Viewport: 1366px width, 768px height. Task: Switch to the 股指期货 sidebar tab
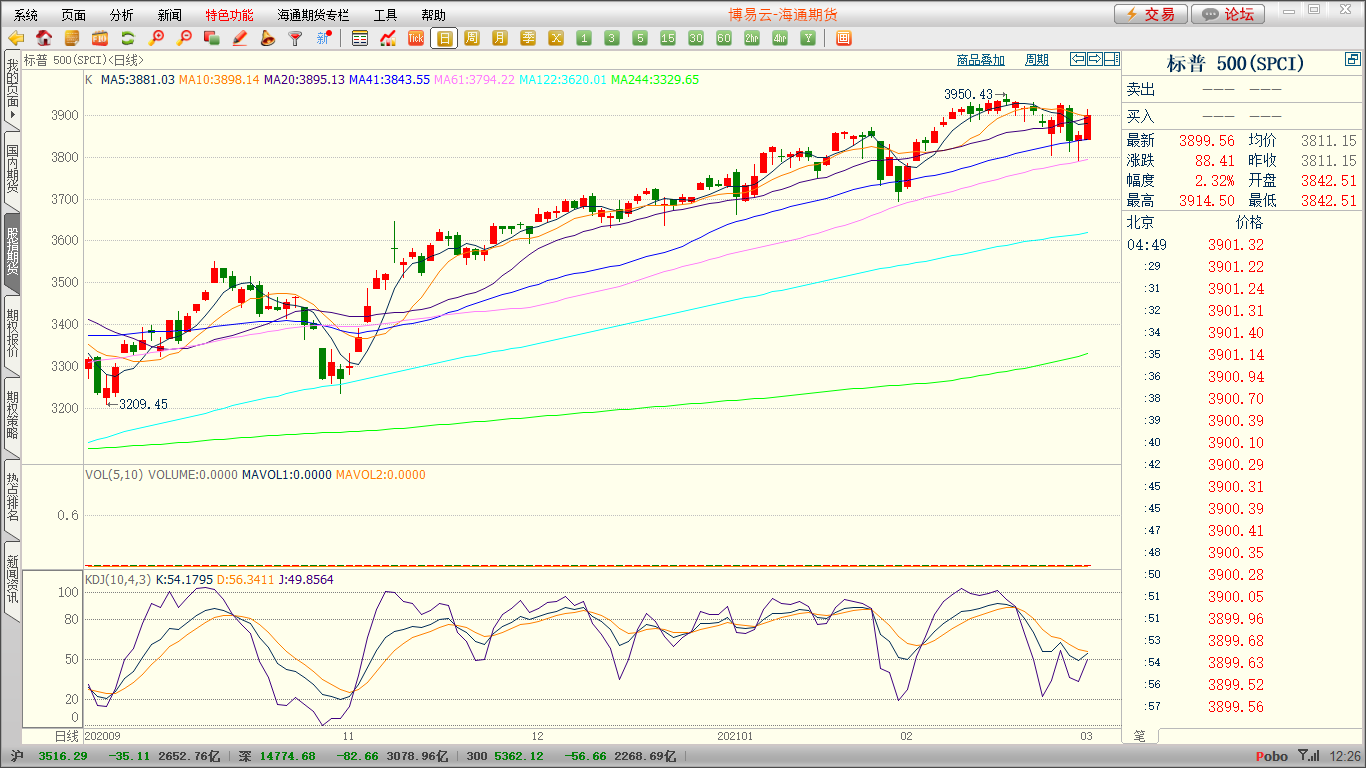click(12, 252)
